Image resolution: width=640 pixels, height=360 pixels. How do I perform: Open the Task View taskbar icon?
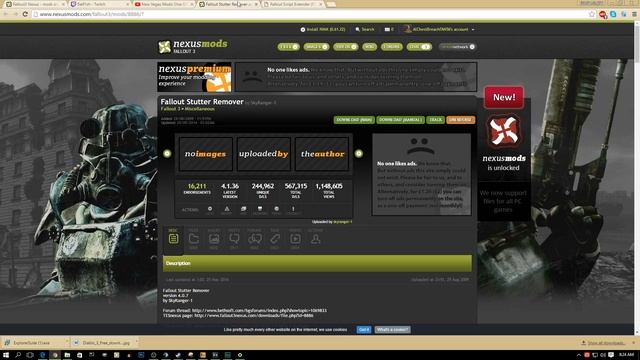pyautogui.click(x=30, y=355)
